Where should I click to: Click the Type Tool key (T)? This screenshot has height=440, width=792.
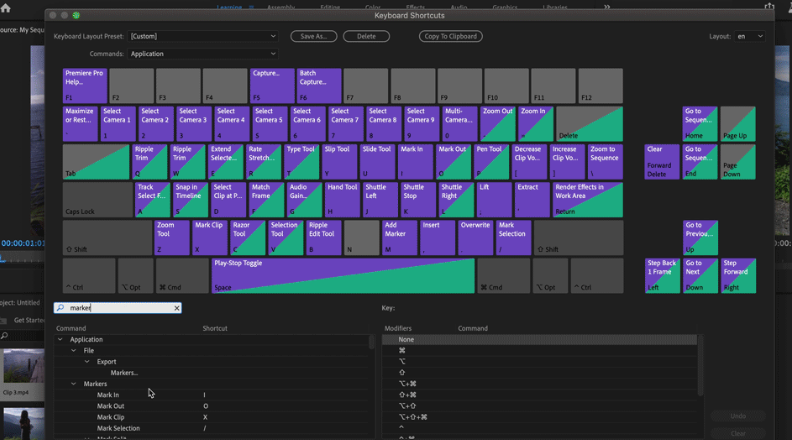point(302,161)
